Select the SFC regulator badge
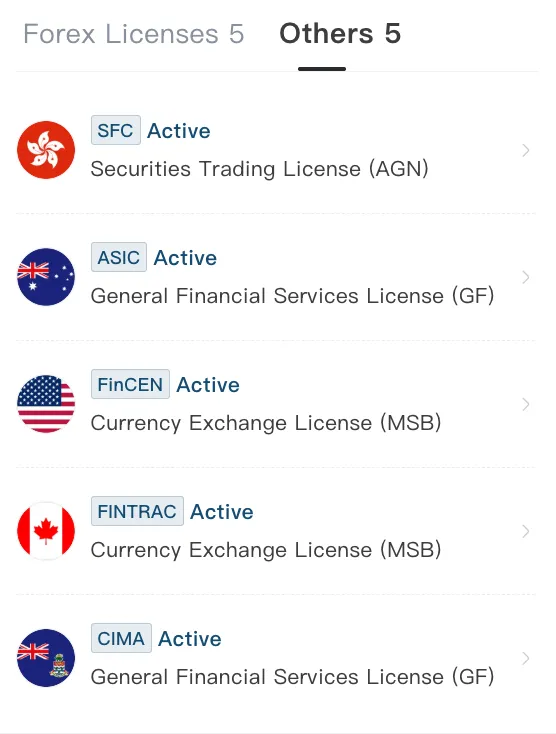The width and height of the screenshot is (556, 734). click(x=116, y=130)
